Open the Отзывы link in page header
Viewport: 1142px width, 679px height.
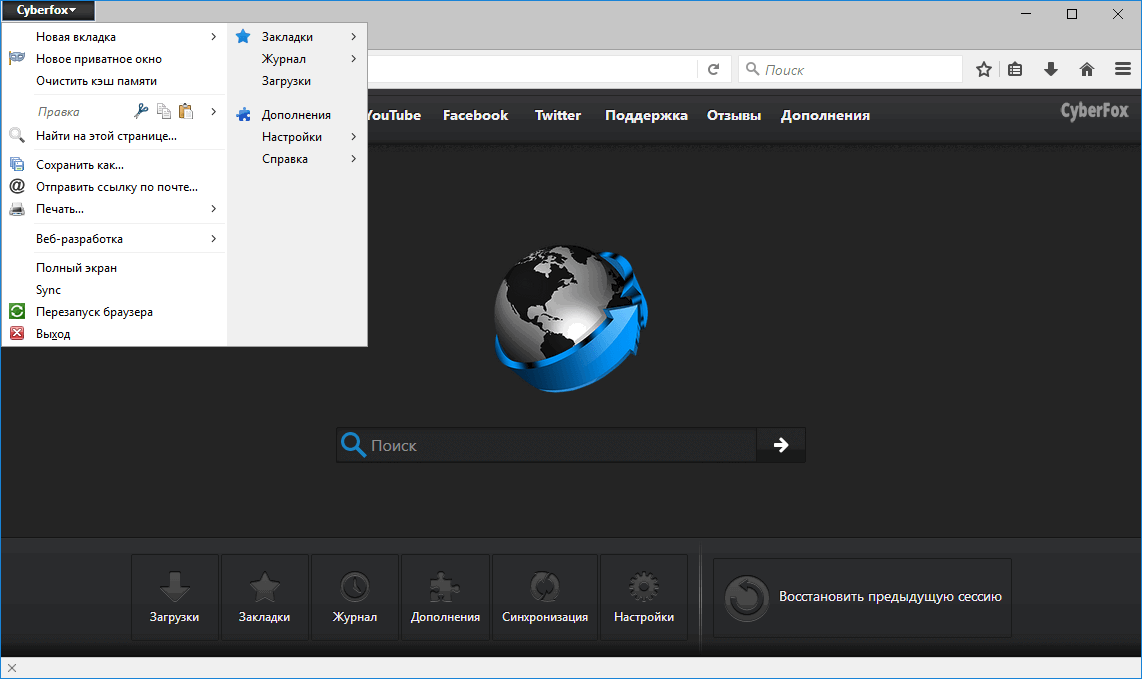click(x=733, y=115)
